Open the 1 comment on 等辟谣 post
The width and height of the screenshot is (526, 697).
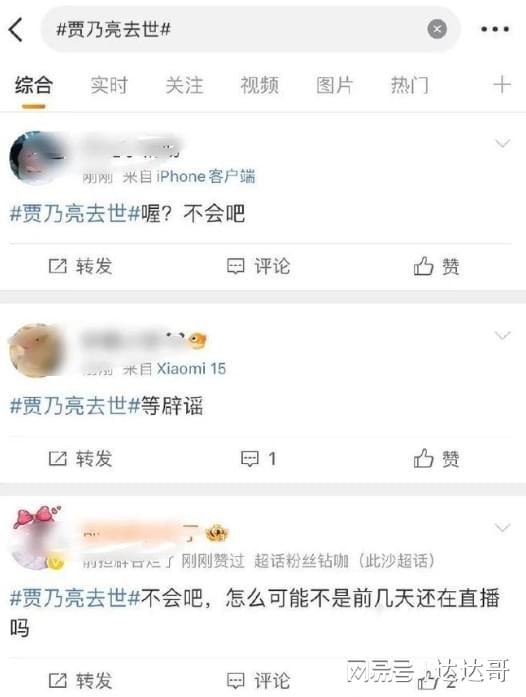259,458
